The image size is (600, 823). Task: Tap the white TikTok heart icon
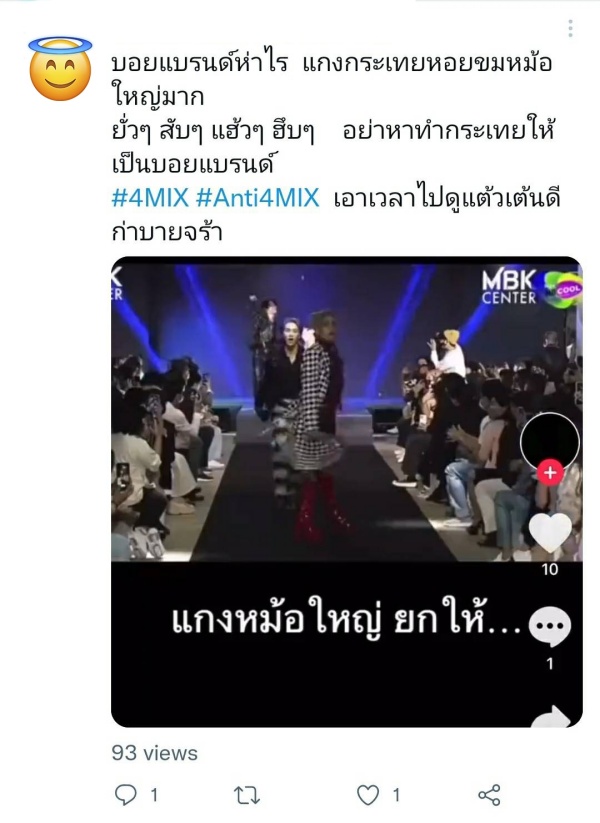pos(550,533)
